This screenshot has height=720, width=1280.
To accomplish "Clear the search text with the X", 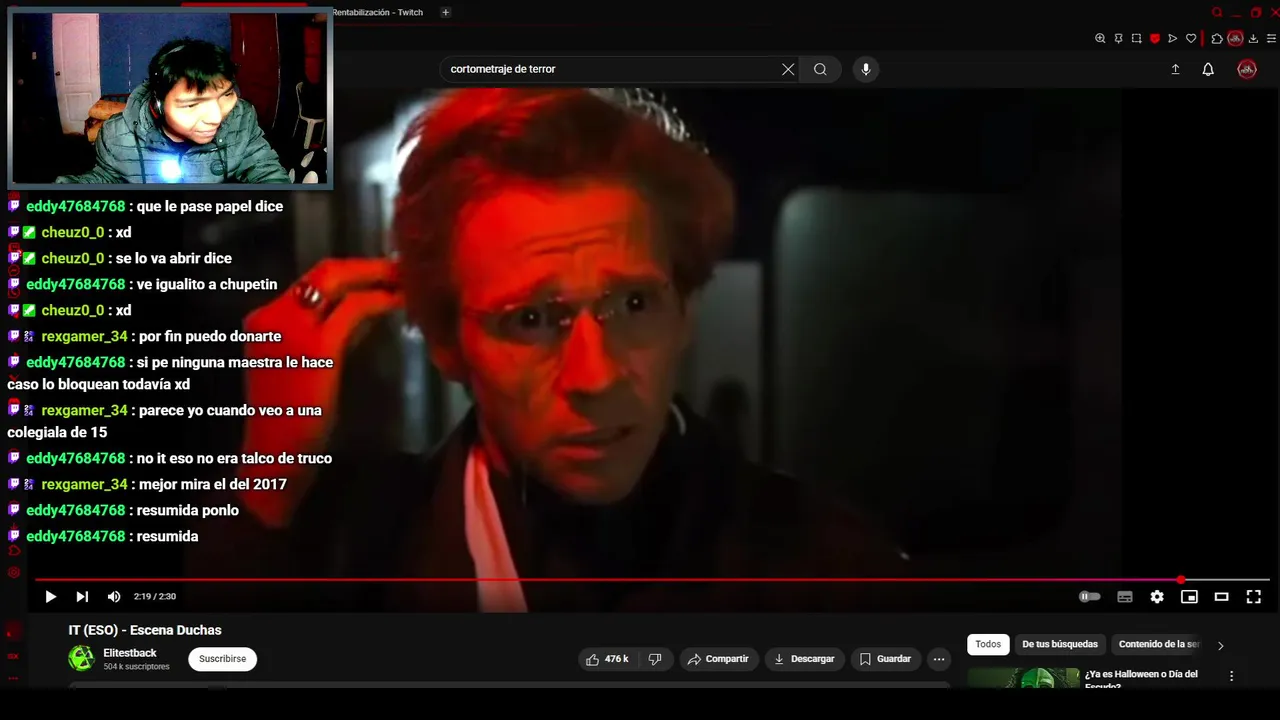I will click(788, 69).
